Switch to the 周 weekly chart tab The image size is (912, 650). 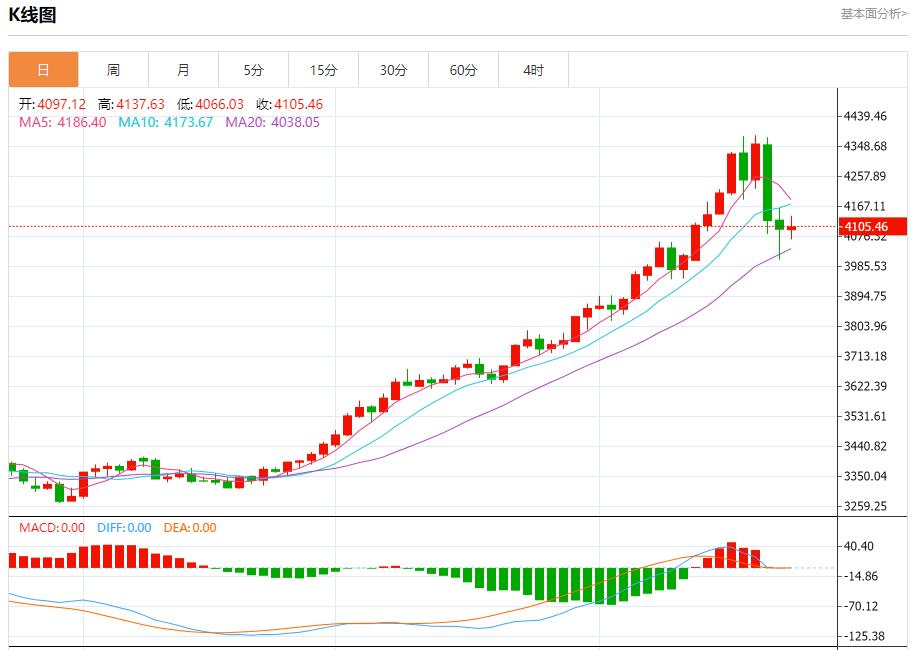pos(113,69)
